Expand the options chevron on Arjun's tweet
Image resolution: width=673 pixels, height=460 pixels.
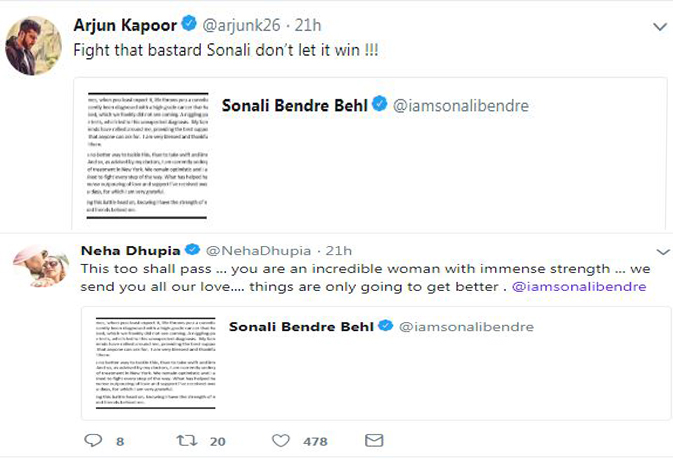point(657,24)
